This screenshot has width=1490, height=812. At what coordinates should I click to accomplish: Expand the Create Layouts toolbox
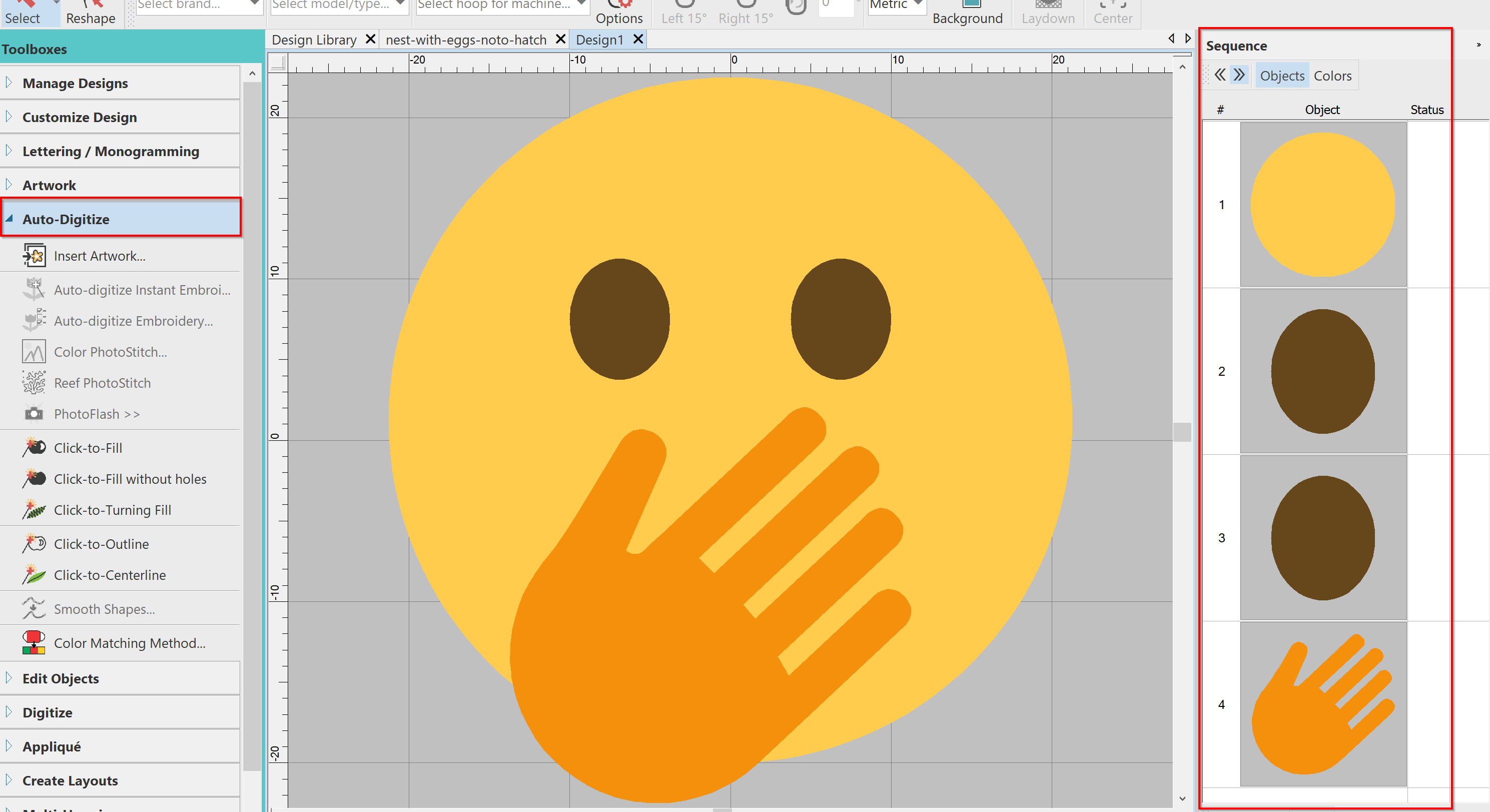[120, 781]
